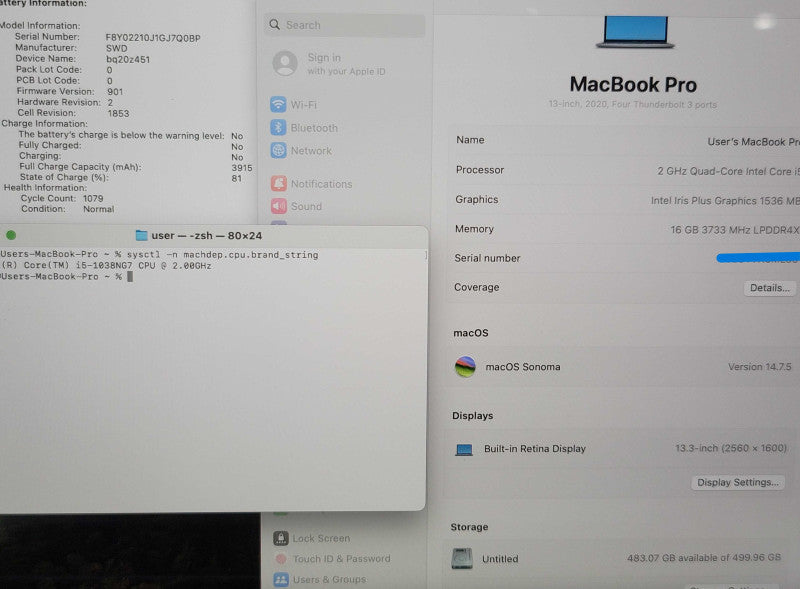The height and width of the screenshot is (589, 800).
Task: Select the Network globe icon
Action: pyautogui.click(x=278, y=150)
